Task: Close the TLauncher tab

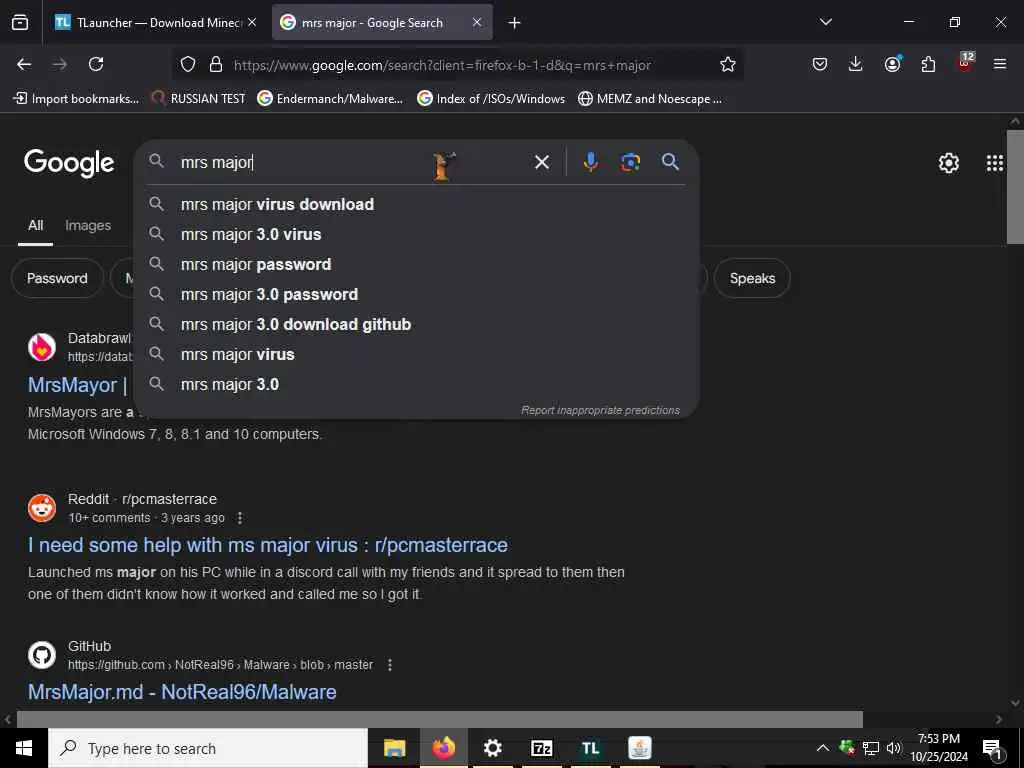Action: (x=252, y=22)
